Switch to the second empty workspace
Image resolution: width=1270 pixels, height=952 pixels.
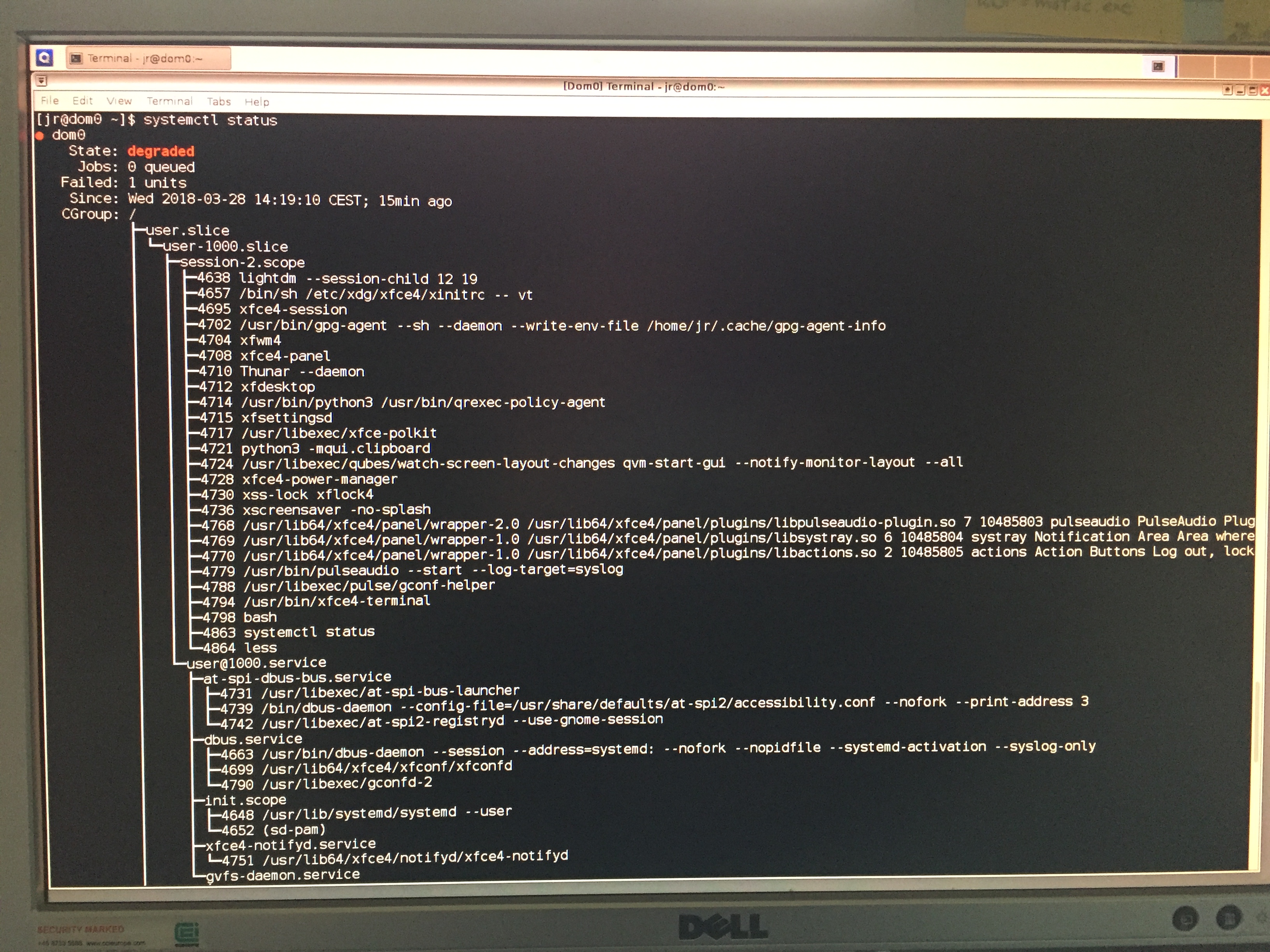pos(1196,66)
